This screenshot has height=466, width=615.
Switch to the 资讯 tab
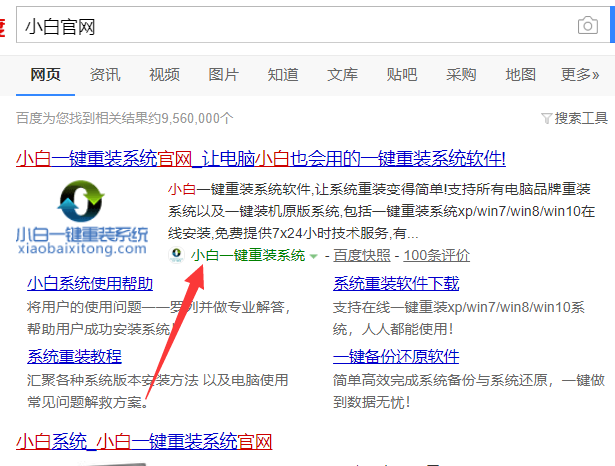tap(105, 74)
